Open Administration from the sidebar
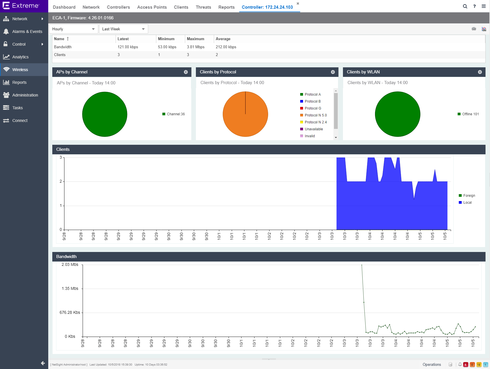The height and width of the screenshot is (369, 490). point(24,95)
